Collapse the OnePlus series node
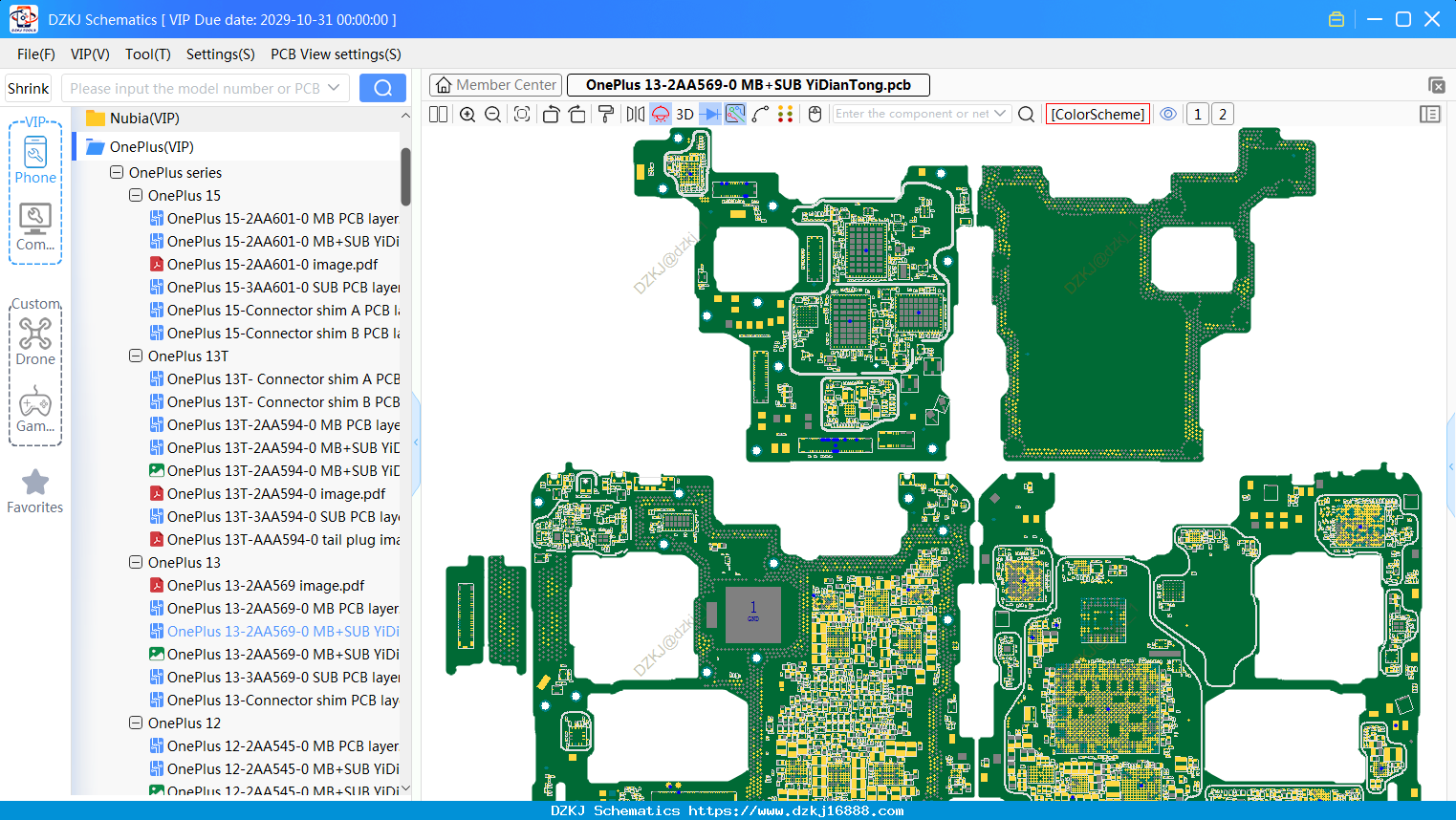 [x=117, y=173]
